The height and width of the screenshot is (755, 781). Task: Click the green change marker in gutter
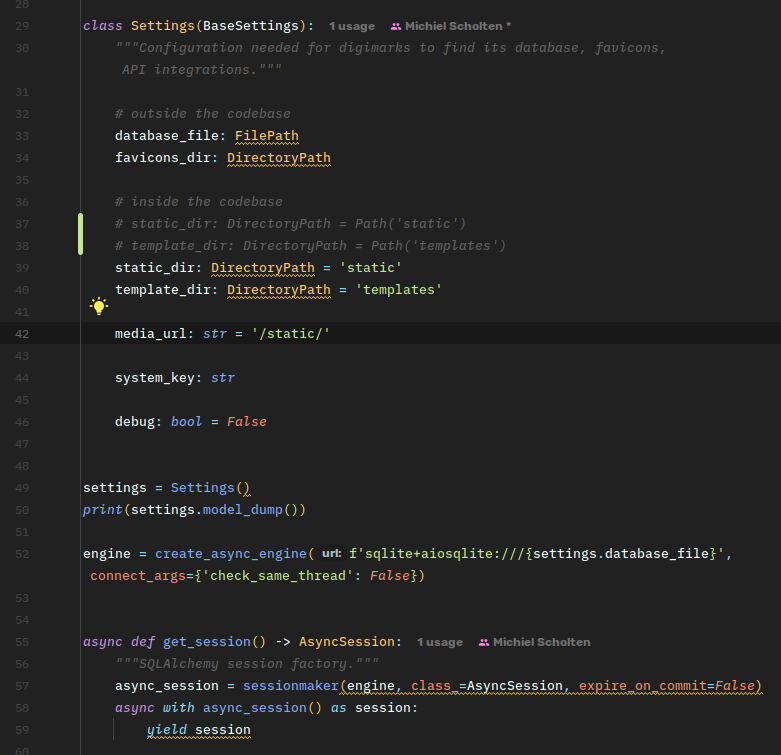(x=80, y=234)
